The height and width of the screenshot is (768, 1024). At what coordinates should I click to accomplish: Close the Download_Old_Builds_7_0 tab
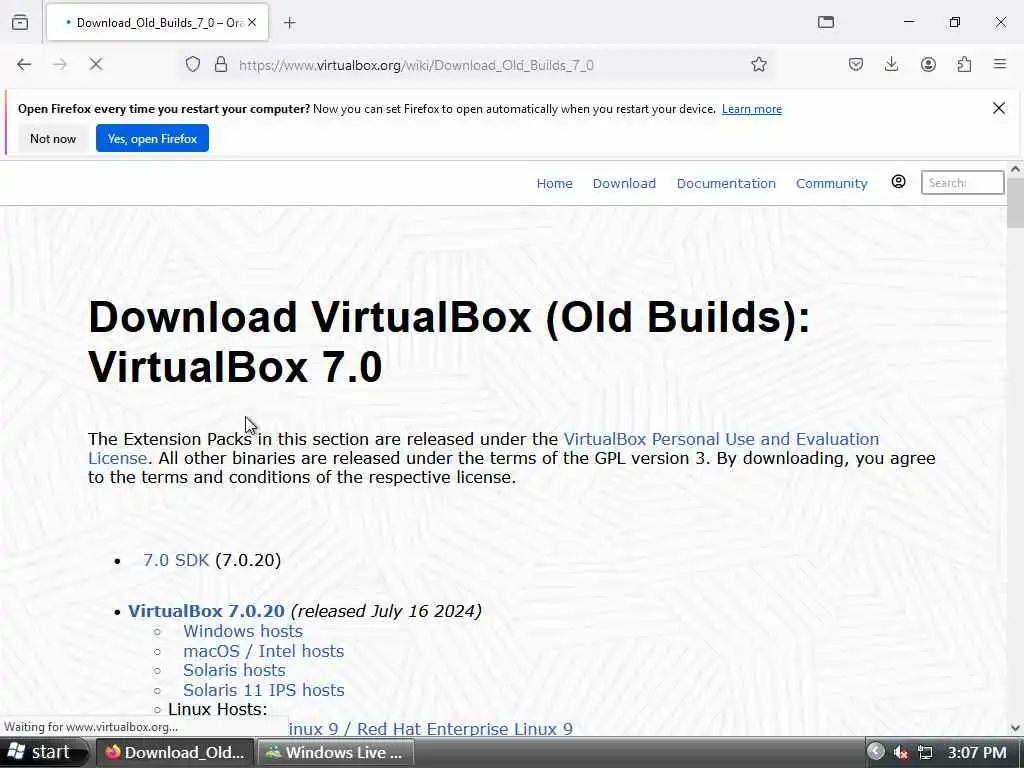tap(252, 22)
